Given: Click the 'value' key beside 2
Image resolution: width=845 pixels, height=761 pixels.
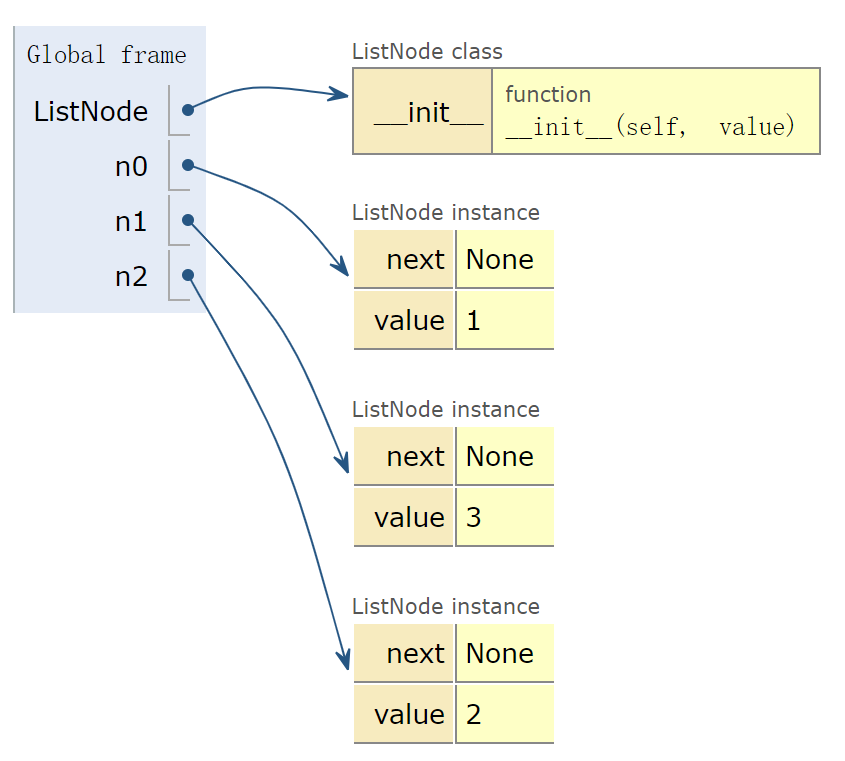Looking at the screenshot, I should click(x=404, y=714).
